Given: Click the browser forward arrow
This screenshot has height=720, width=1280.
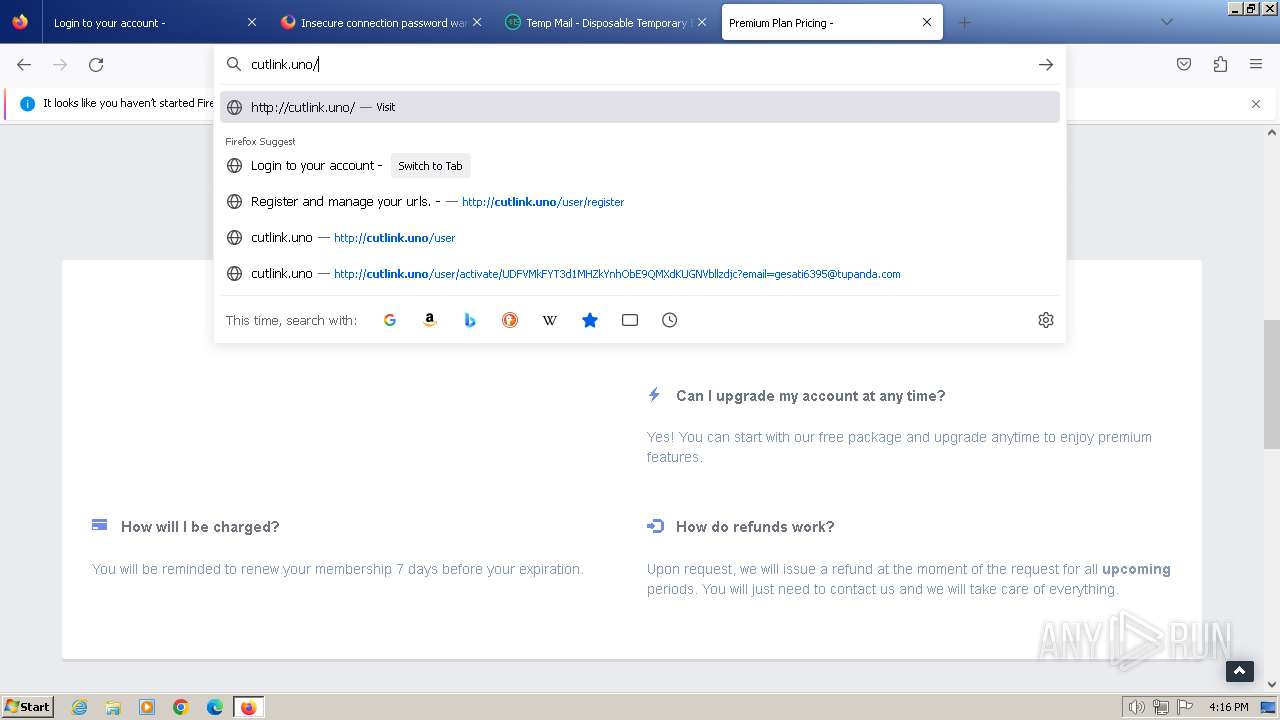Looking at the screenshot, I should [x=60, y=64].
